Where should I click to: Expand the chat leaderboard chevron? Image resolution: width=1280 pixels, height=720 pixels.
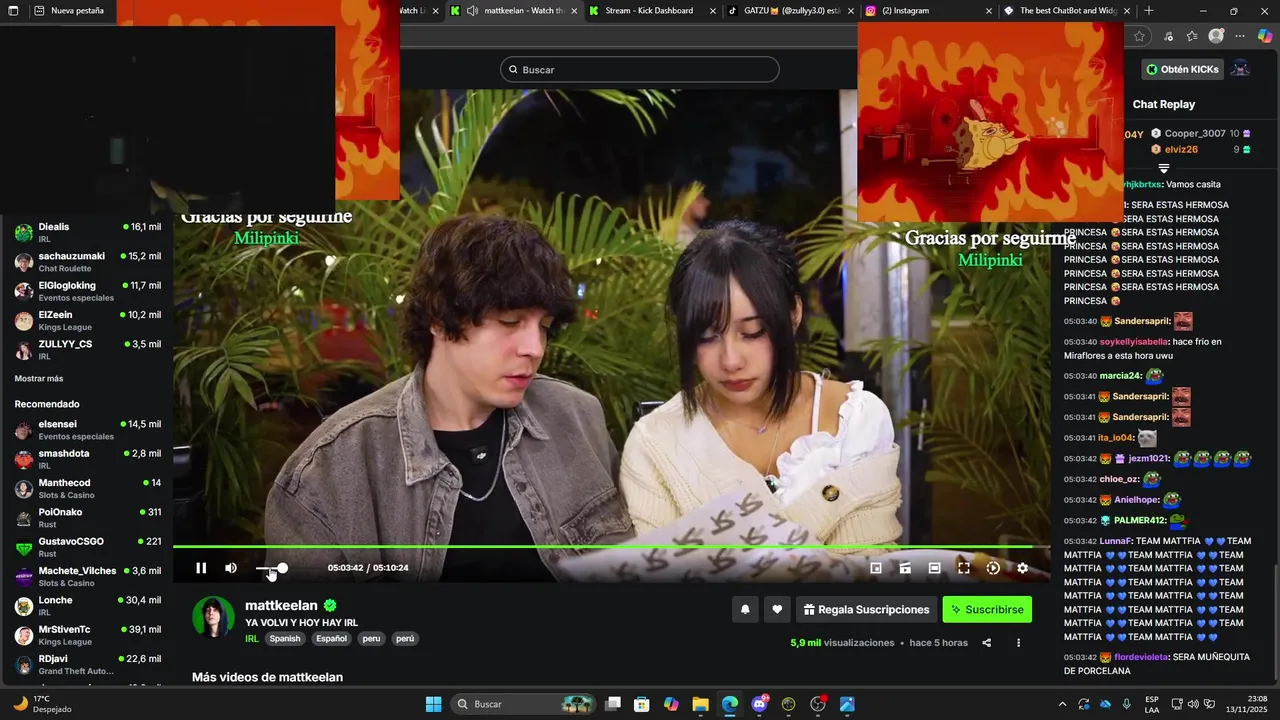tap(1163, 168)
